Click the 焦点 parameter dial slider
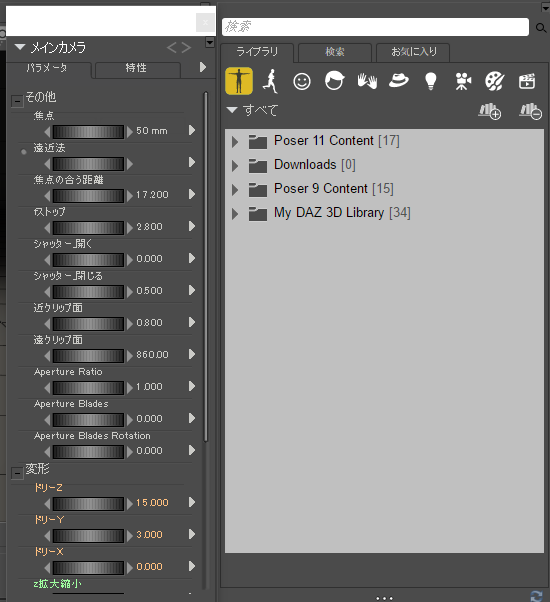The image size is (550, 602). coord(88,131)
